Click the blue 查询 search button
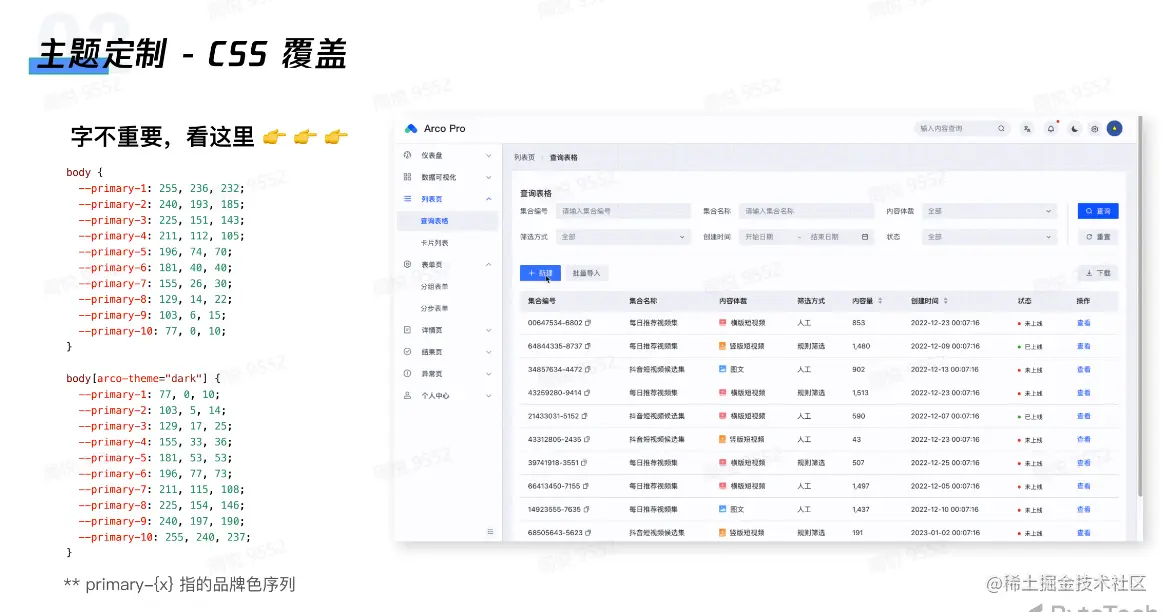Image resolution: width=1165 pixels, height=612 pixels. click(1098, 211)
